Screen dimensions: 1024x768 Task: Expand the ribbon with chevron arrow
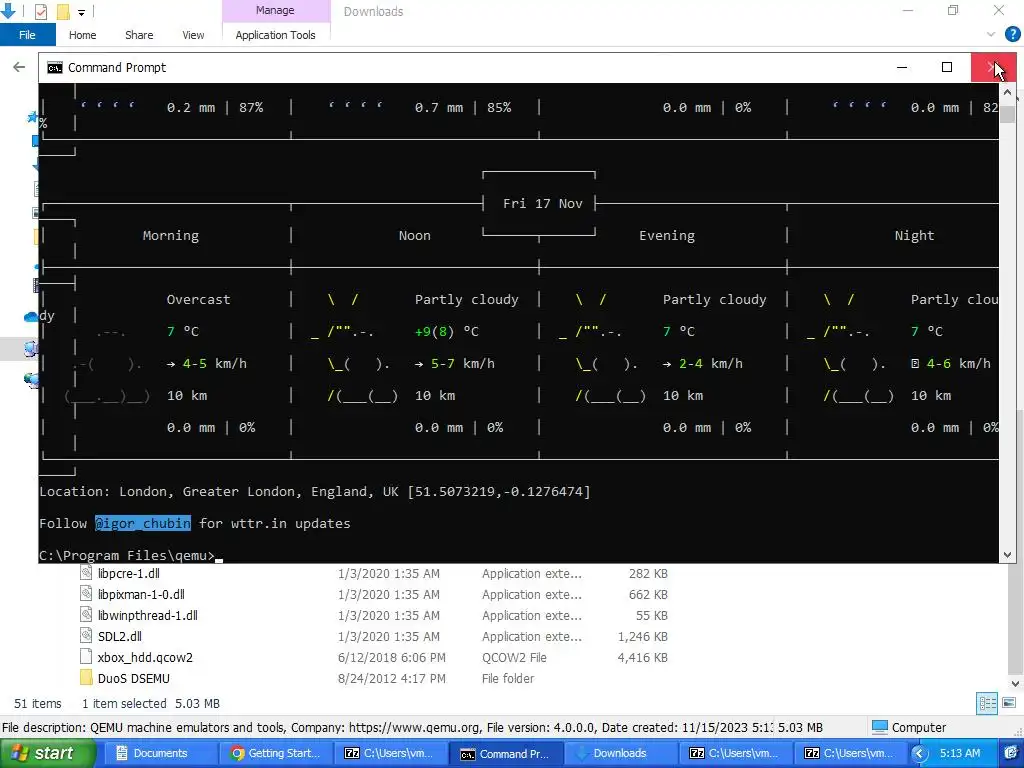[991, 35]
